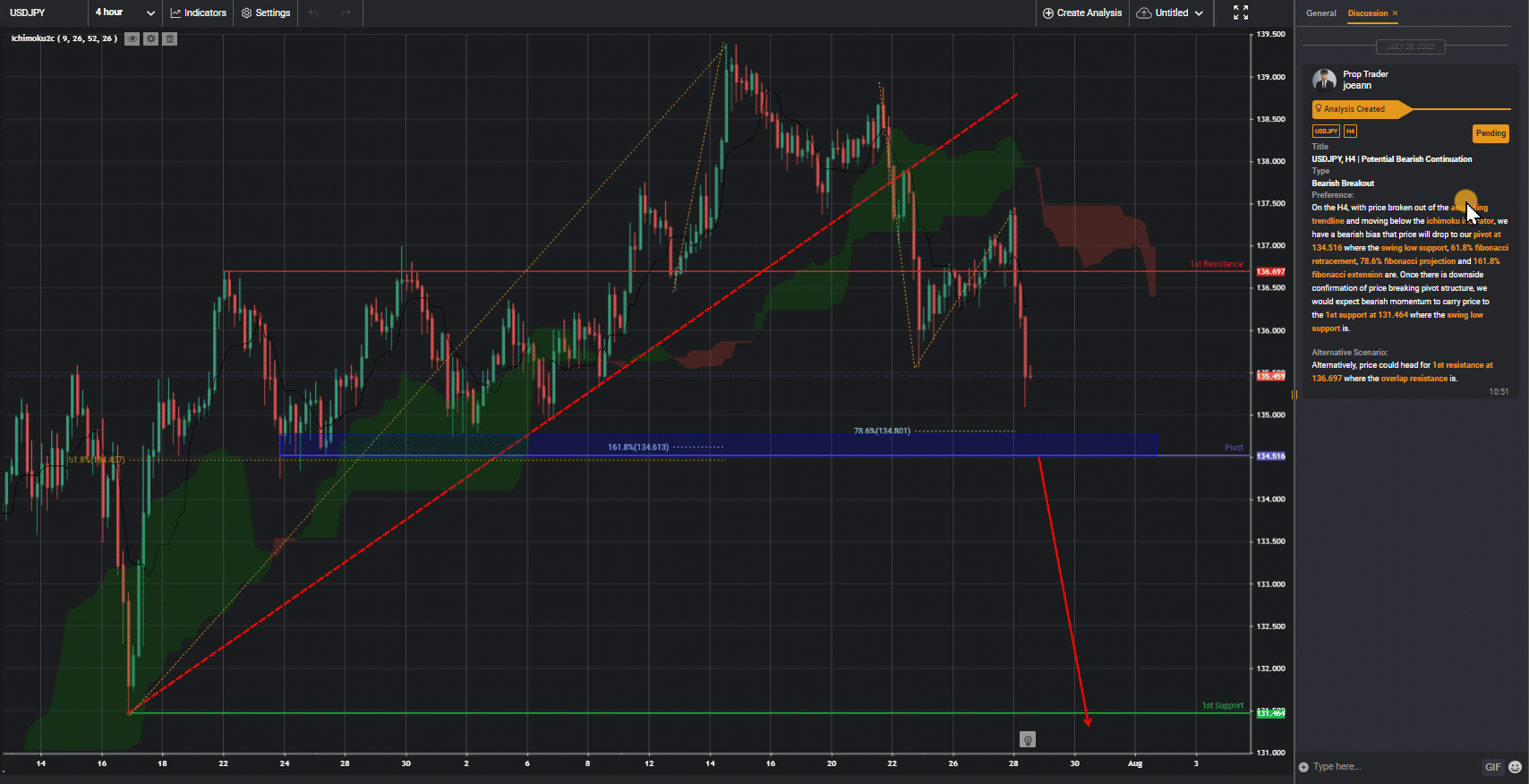Click joeann's profile avatar
The height and width of the screenshot is (784, 1529).
1324,80
